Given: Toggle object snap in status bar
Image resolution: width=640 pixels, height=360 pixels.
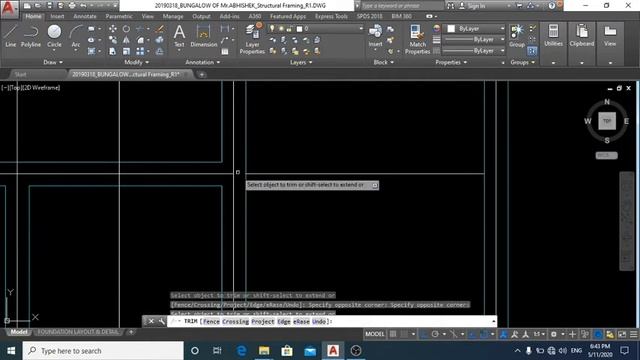Looking at the screenshot, I should (x=484, y=334).
